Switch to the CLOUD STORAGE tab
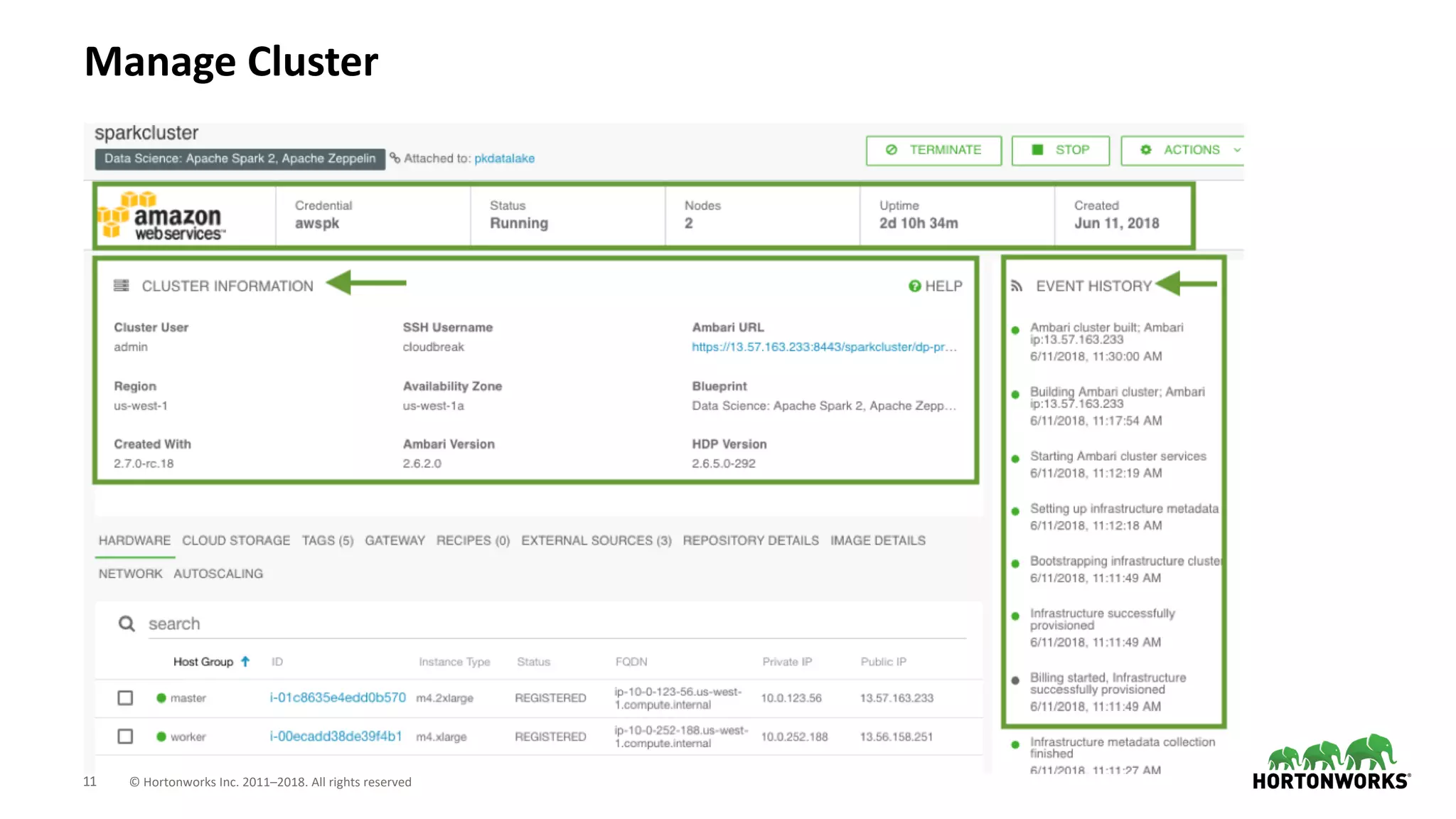 pyautogui.click(x=236, y=540)
